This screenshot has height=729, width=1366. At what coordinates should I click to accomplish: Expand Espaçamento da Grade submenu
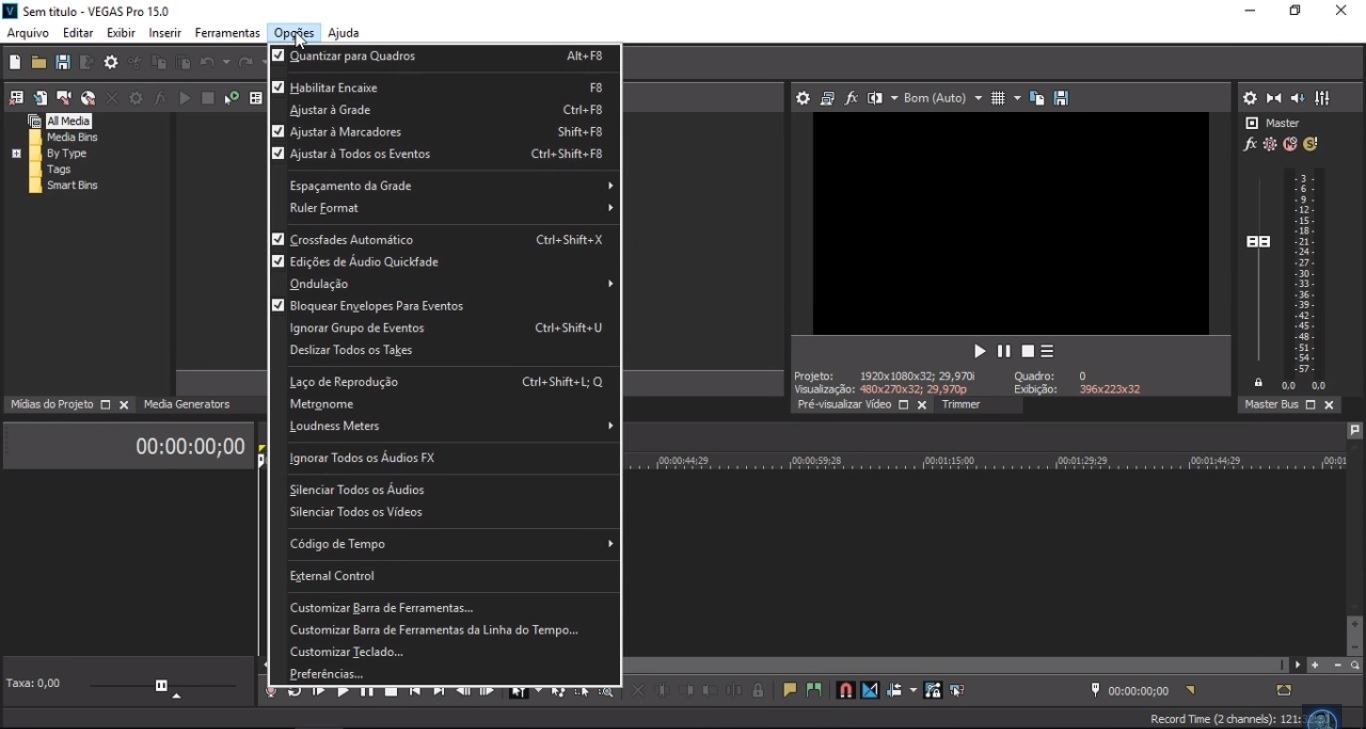[445, 186]
